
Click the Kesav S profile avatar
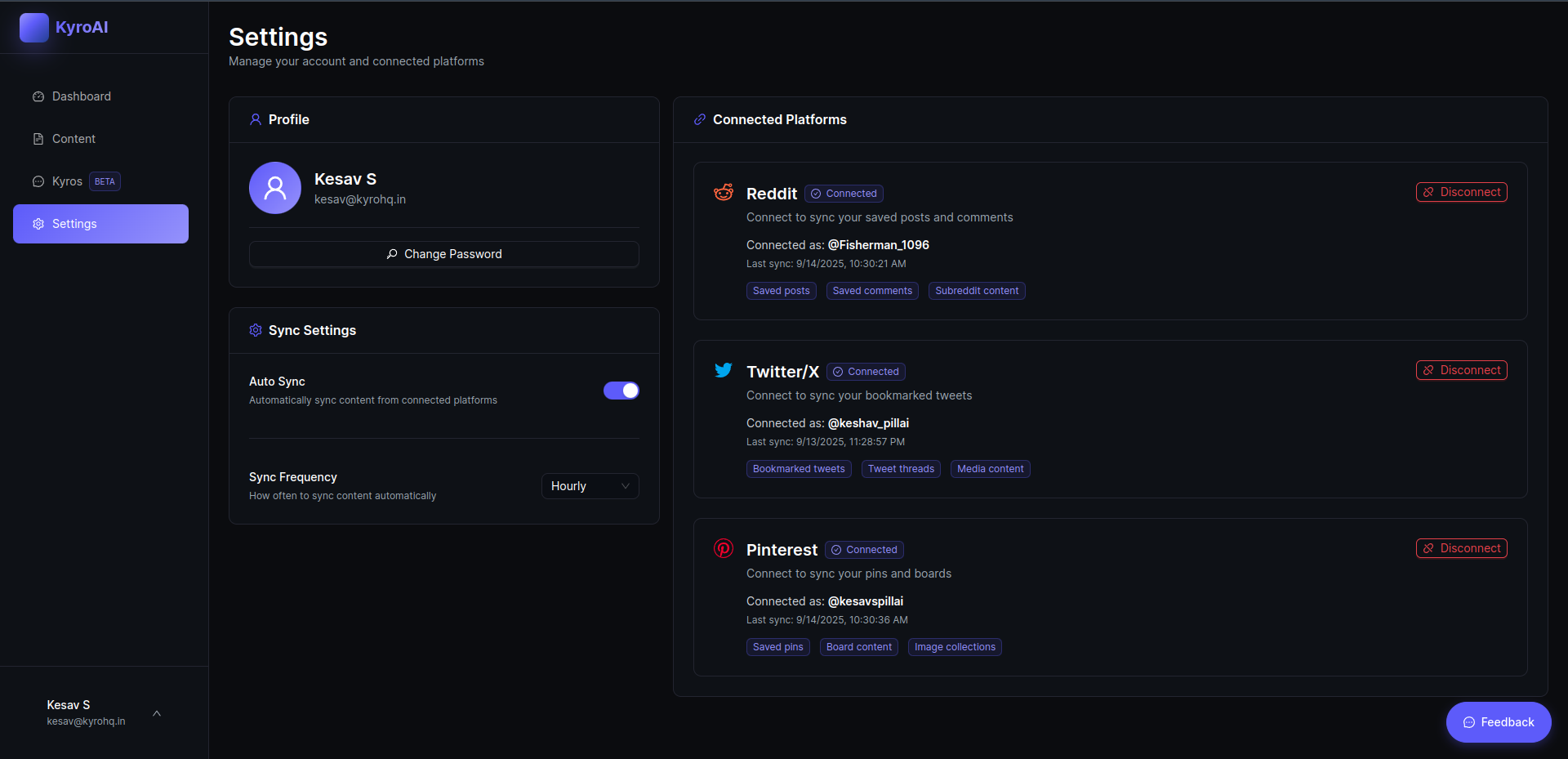[x=274, y=188]
